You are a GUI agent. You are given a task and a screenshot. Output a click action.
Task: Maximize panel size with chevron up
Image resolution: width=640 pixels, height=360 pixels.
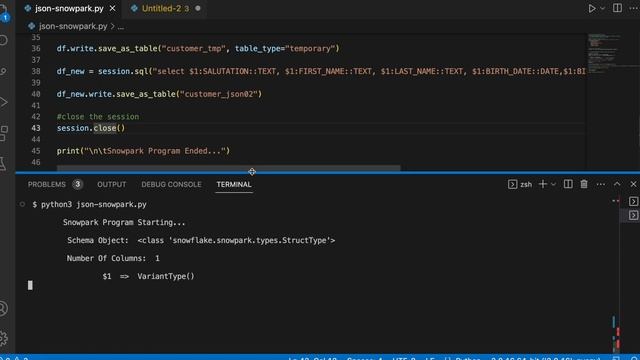pyautogui.click(x=617, y=184)
